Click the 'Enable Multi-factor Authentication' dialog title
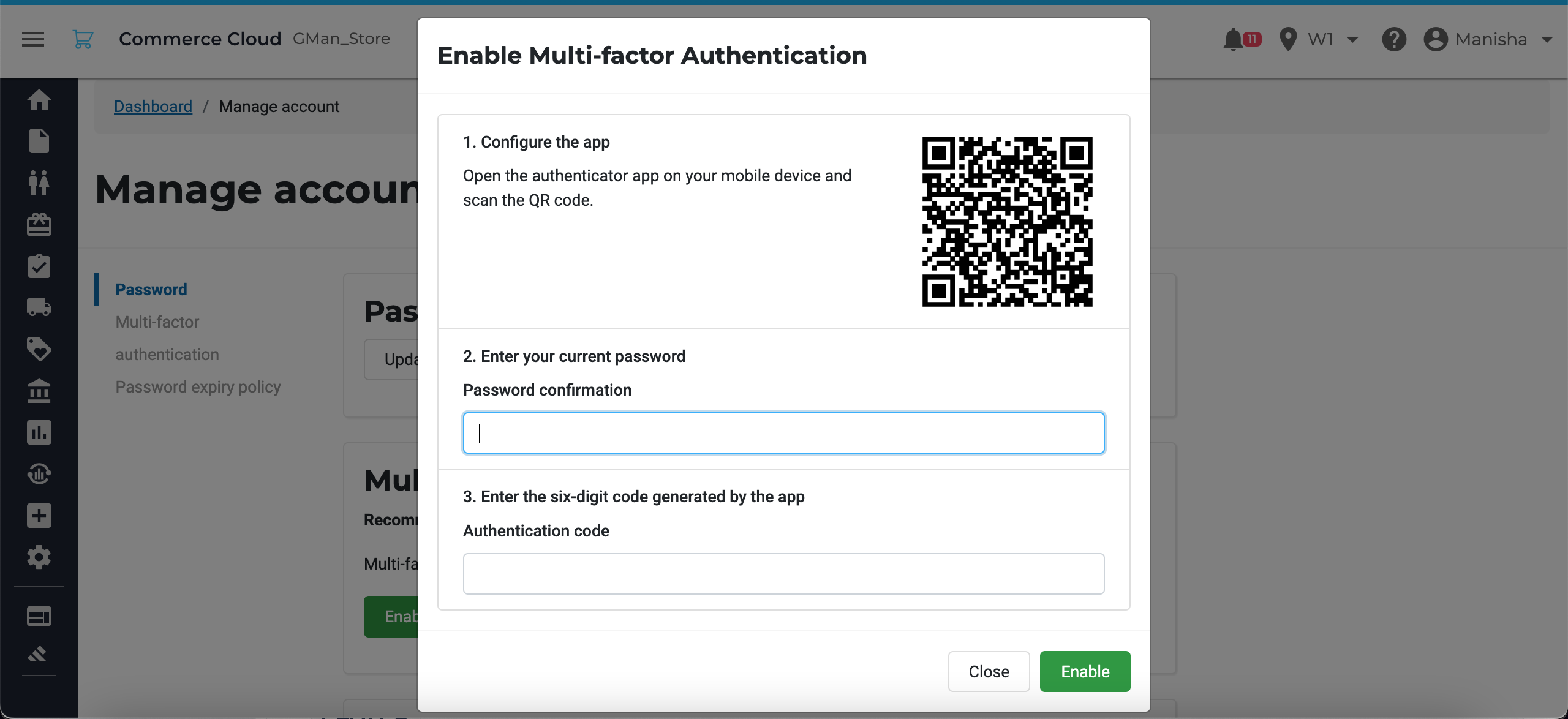The image size is (1568, 719). [652, 55]
